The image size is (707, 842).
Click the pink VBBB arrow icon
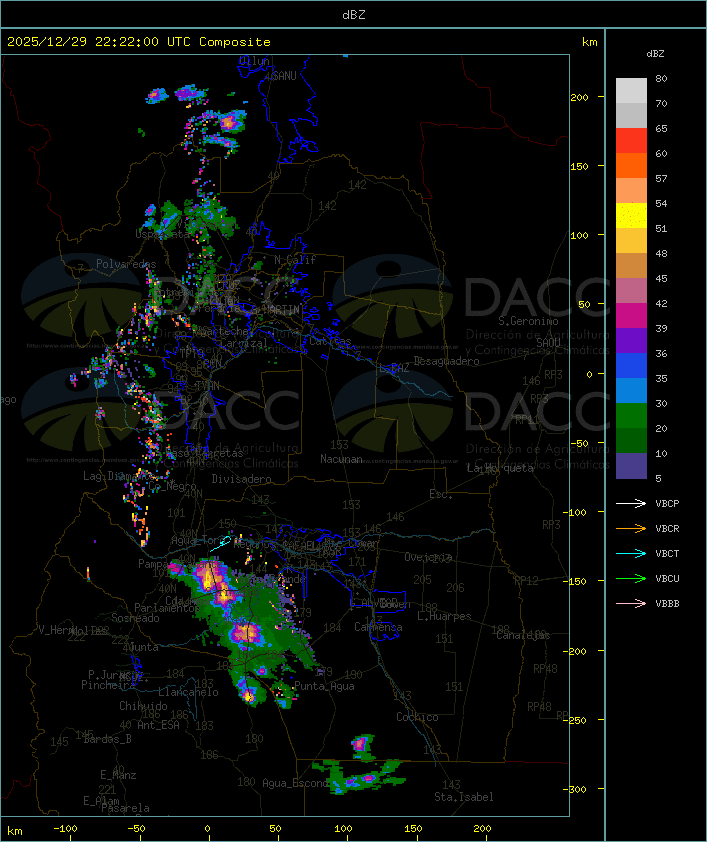631,604
